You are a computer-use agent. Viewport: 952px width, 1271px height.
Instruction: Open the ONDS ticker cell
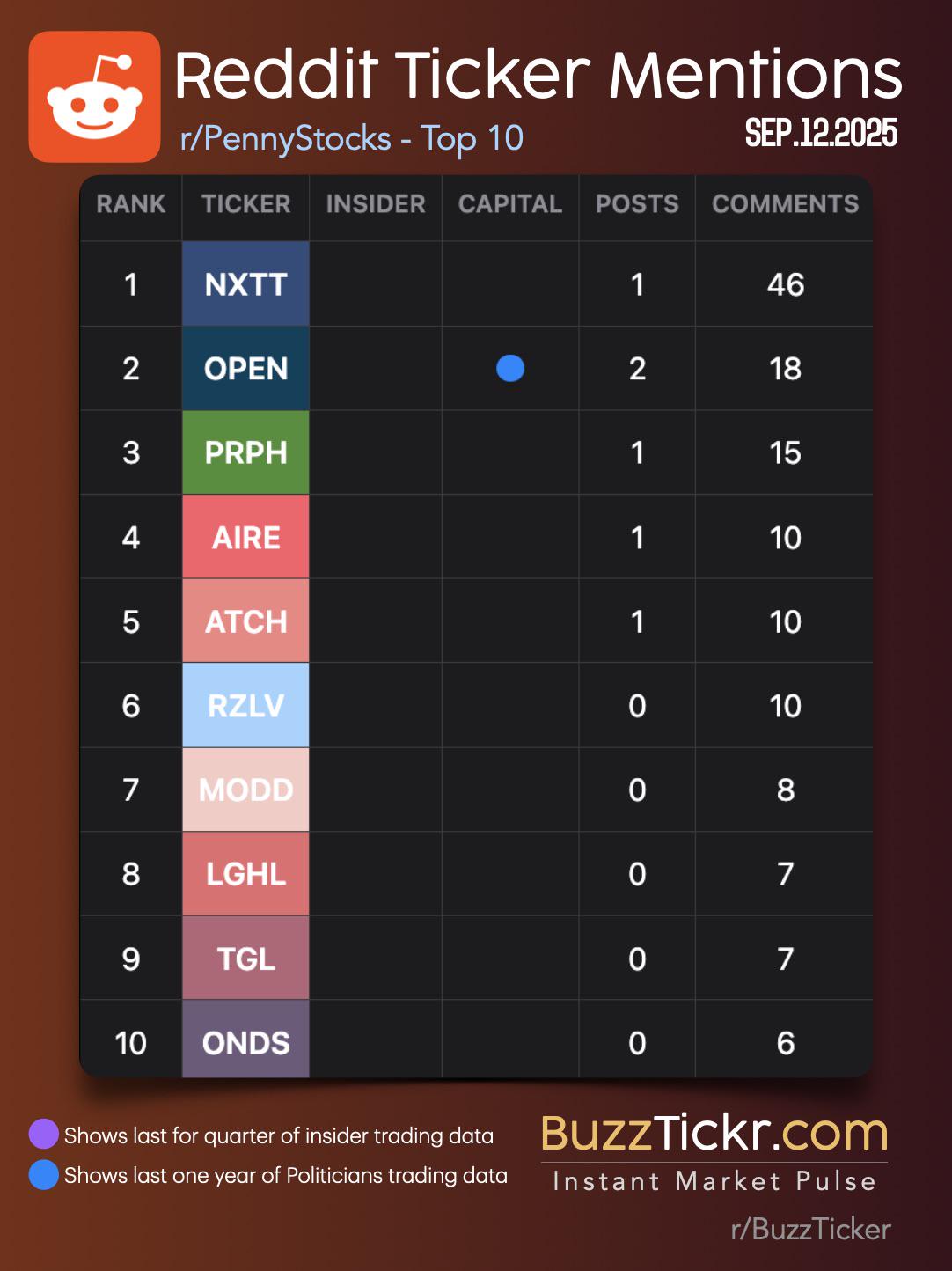245,1042
